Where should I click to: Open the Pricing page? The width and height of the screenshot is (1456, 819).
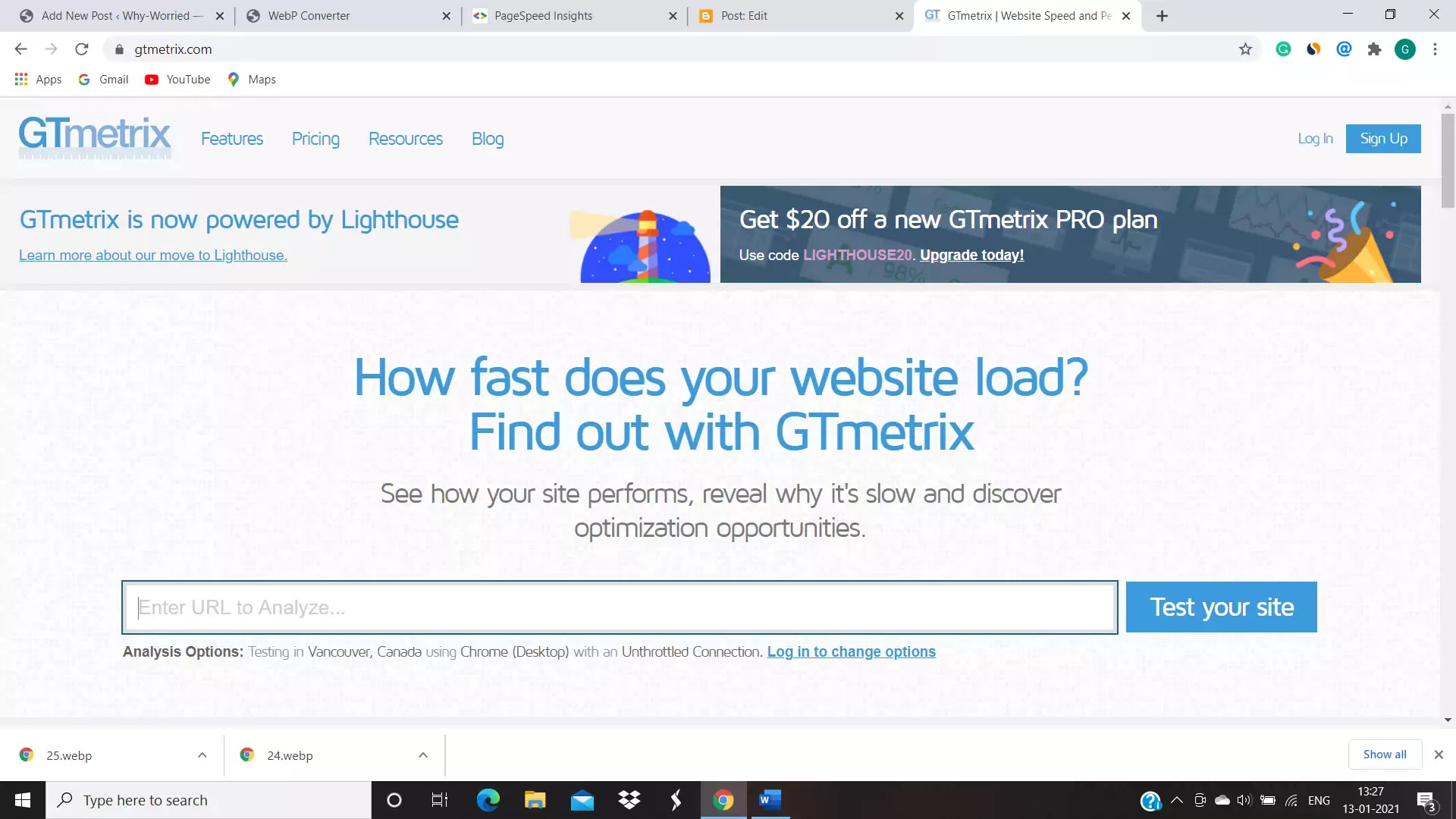tap(315, 139)
